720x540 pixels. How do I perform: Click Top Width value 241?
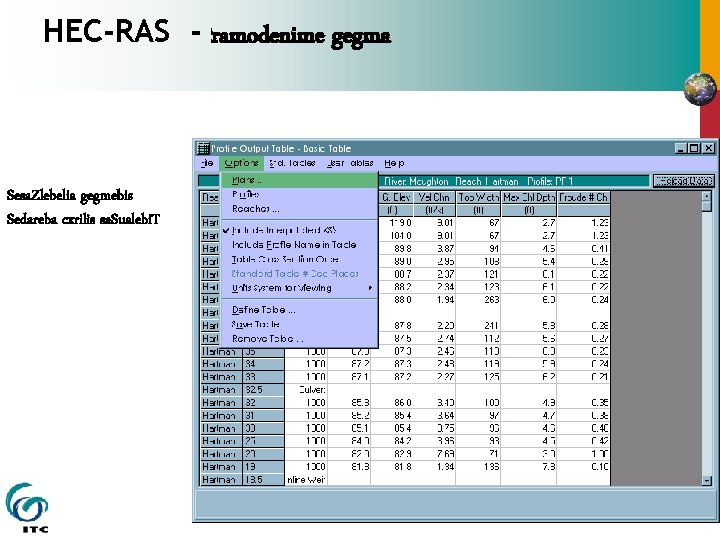click(478, 326)
